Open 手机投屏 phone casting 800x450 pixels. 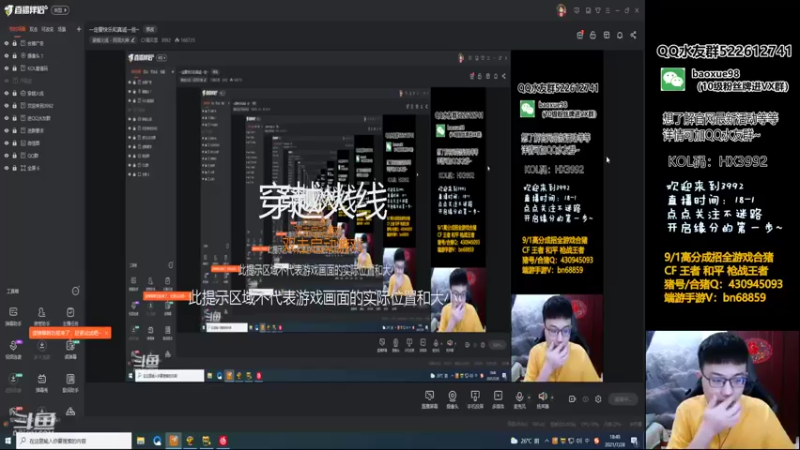pos(475,399)
